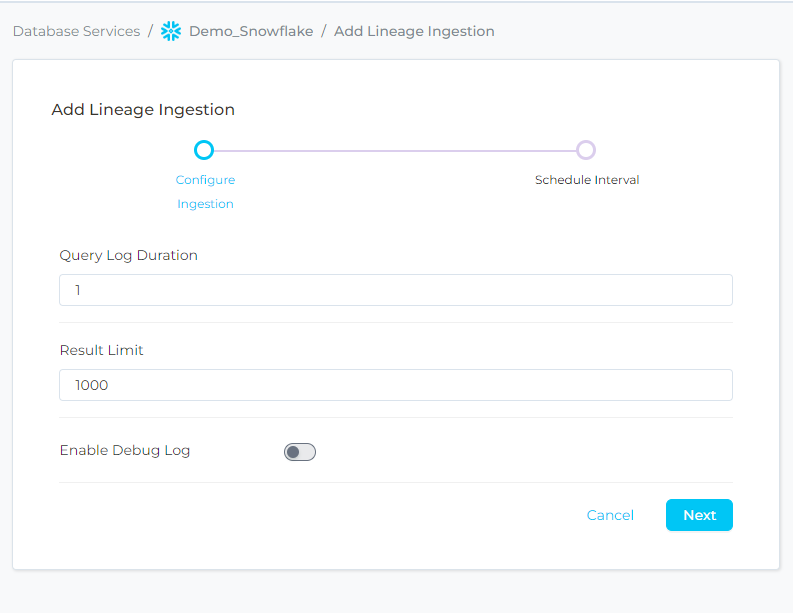Toggle the Enable Debug Log switch
793x613 pixels.
coord(300,452)
